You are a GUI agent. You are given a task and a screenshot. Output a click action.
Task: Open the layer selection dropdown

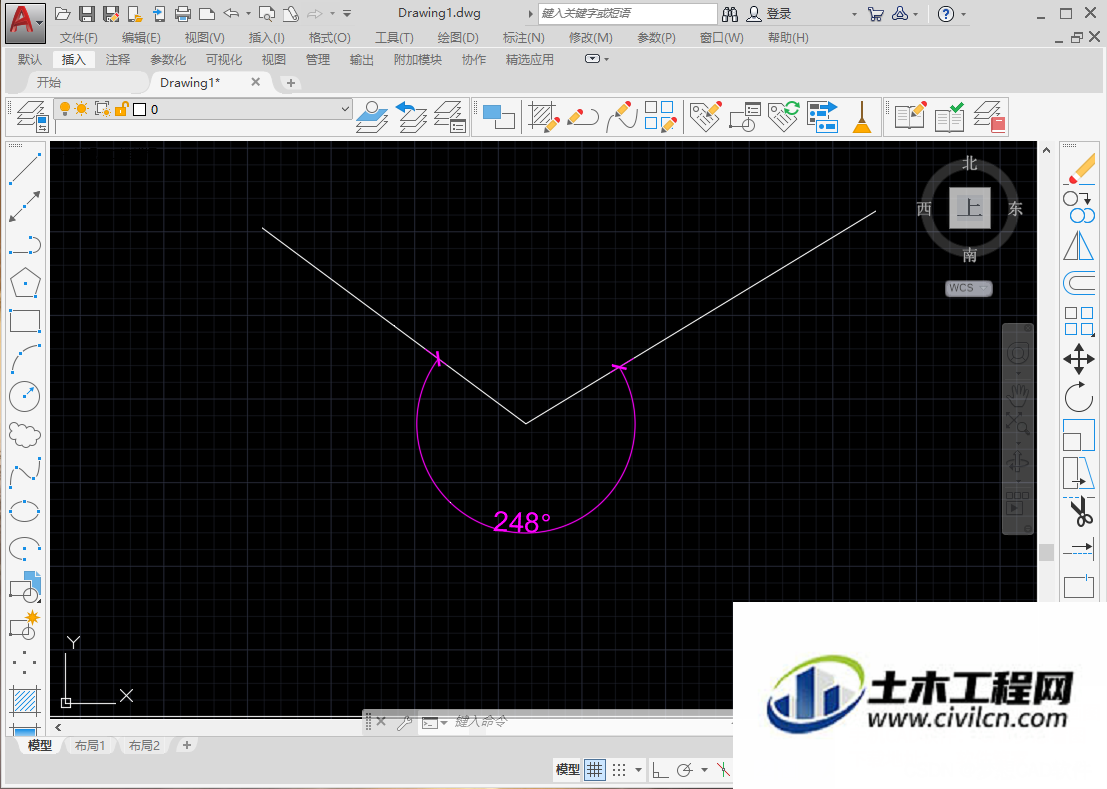coord(345,109)
